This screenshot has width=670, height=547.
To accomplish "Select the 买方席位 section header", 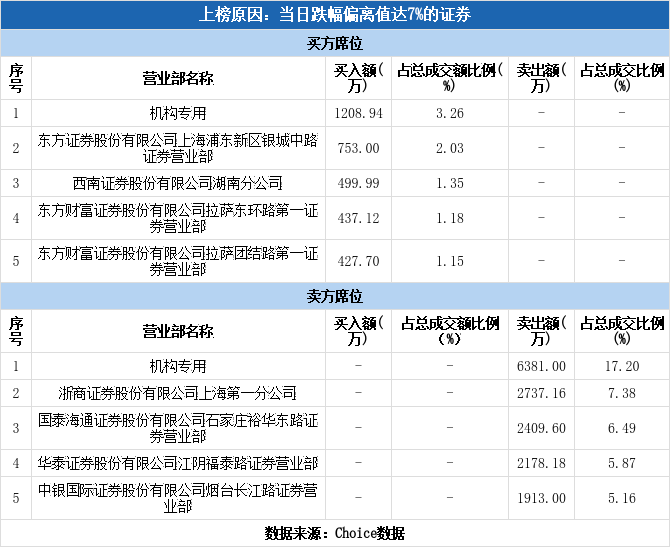I will (x=335, y=43).
